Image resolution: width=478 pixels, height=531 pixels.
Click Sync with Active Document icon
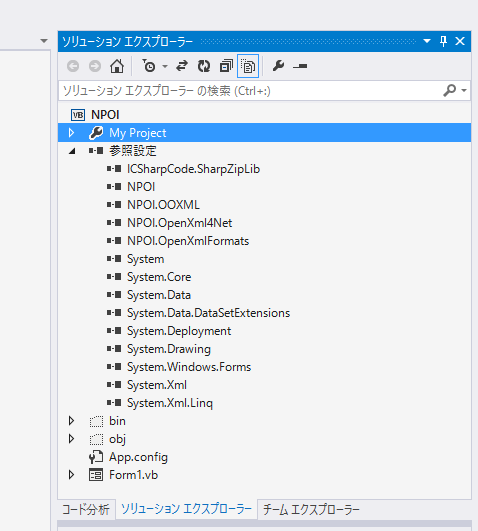[182, 66]
